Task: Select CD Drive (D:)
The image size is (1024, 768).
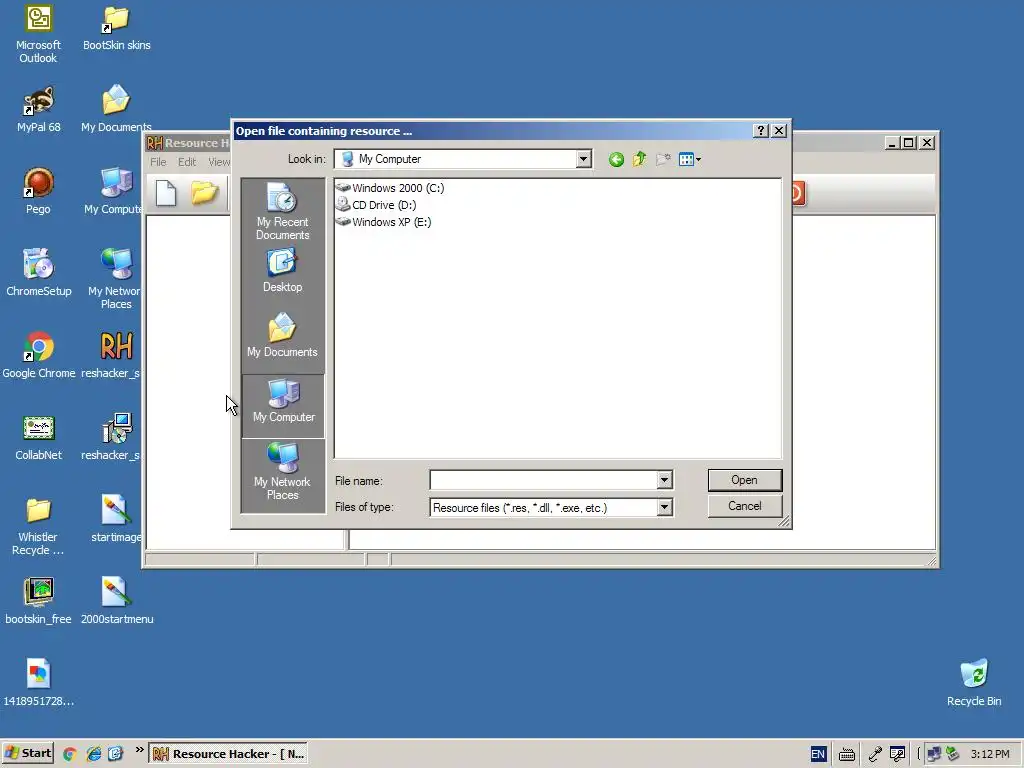Action: [x=376, y=205]
